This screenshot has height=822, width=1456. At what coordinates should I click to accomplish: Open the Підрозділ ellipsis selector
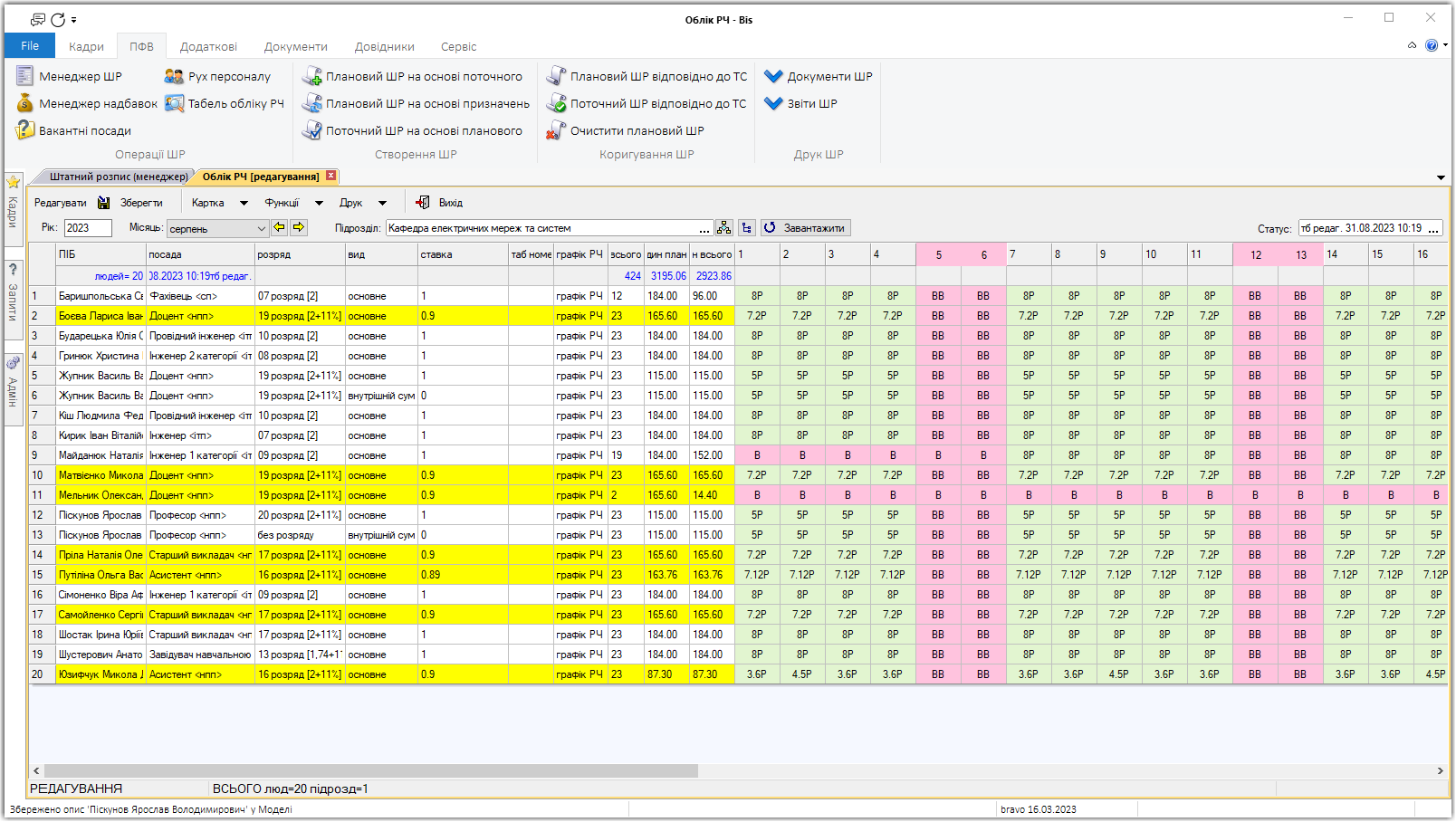point(705,228)
